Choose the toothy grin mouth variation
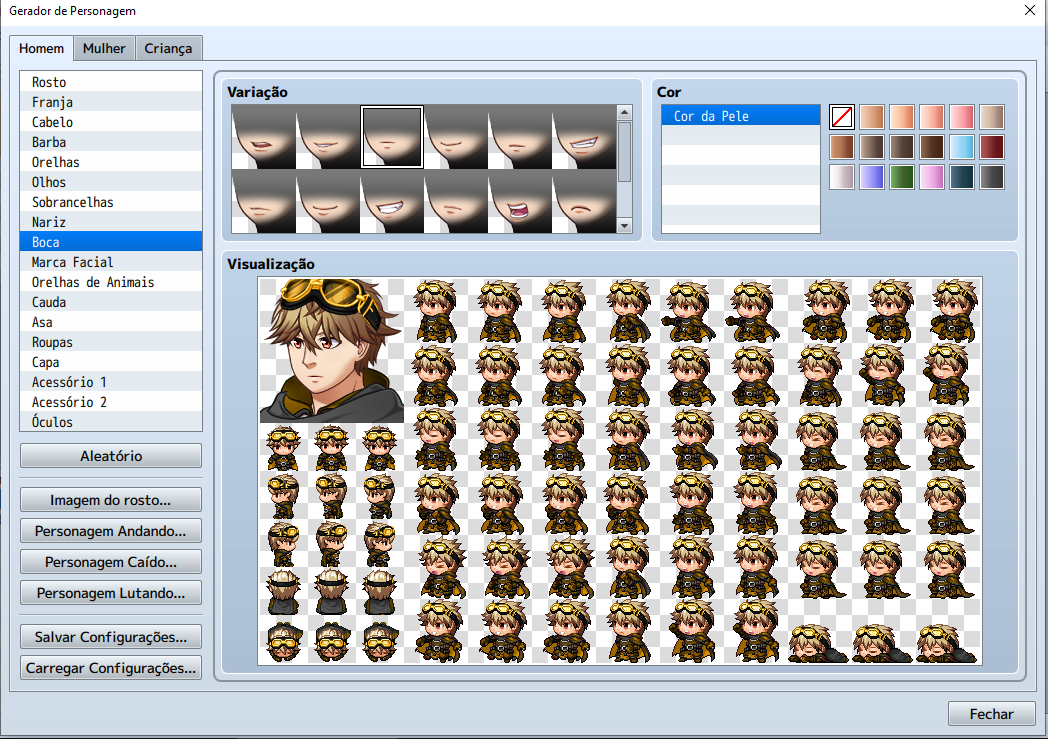The height and width of the screenshot is (739, 1048). pyautogui.click(x=392, y=205)
